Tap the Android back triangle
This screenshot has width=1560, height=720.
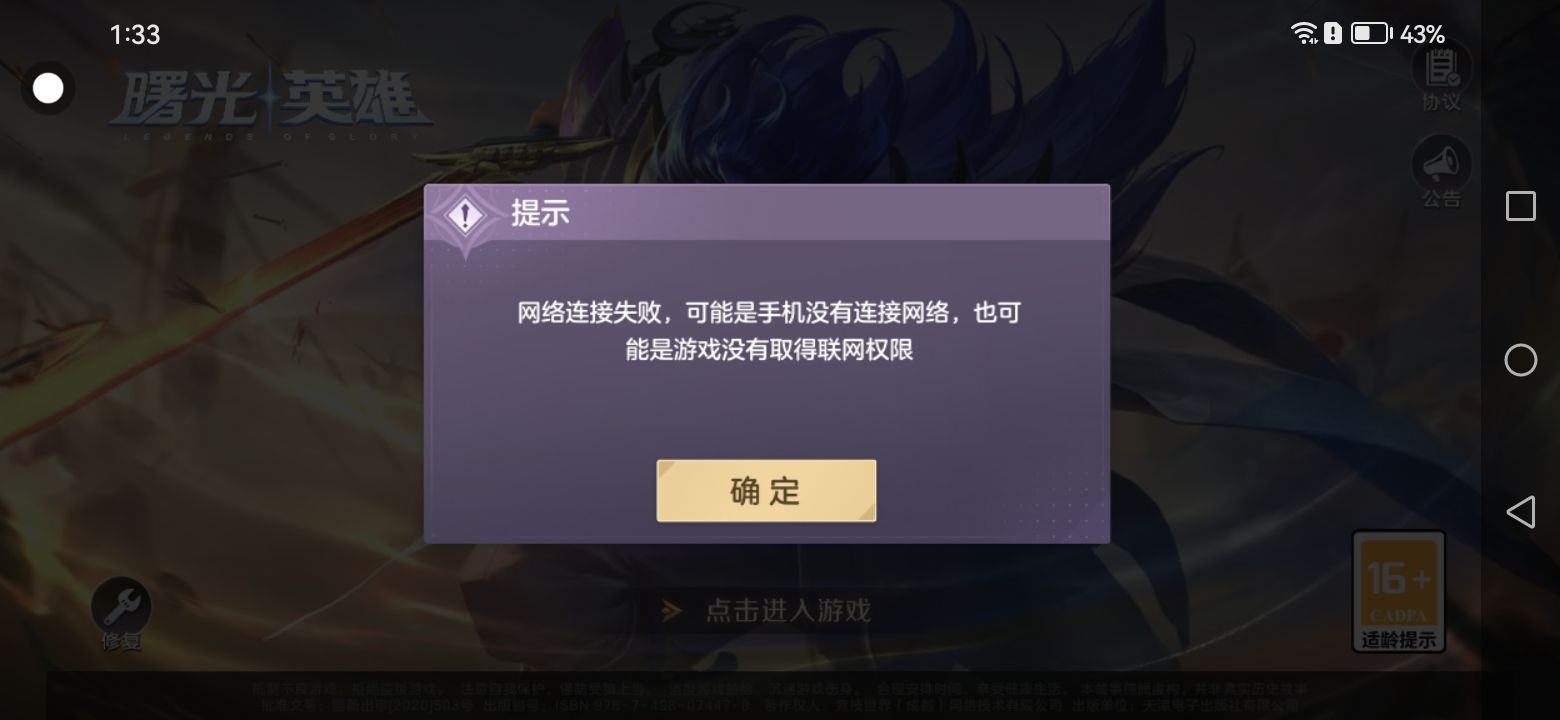pyautogui.click(x=1520, y=512)
